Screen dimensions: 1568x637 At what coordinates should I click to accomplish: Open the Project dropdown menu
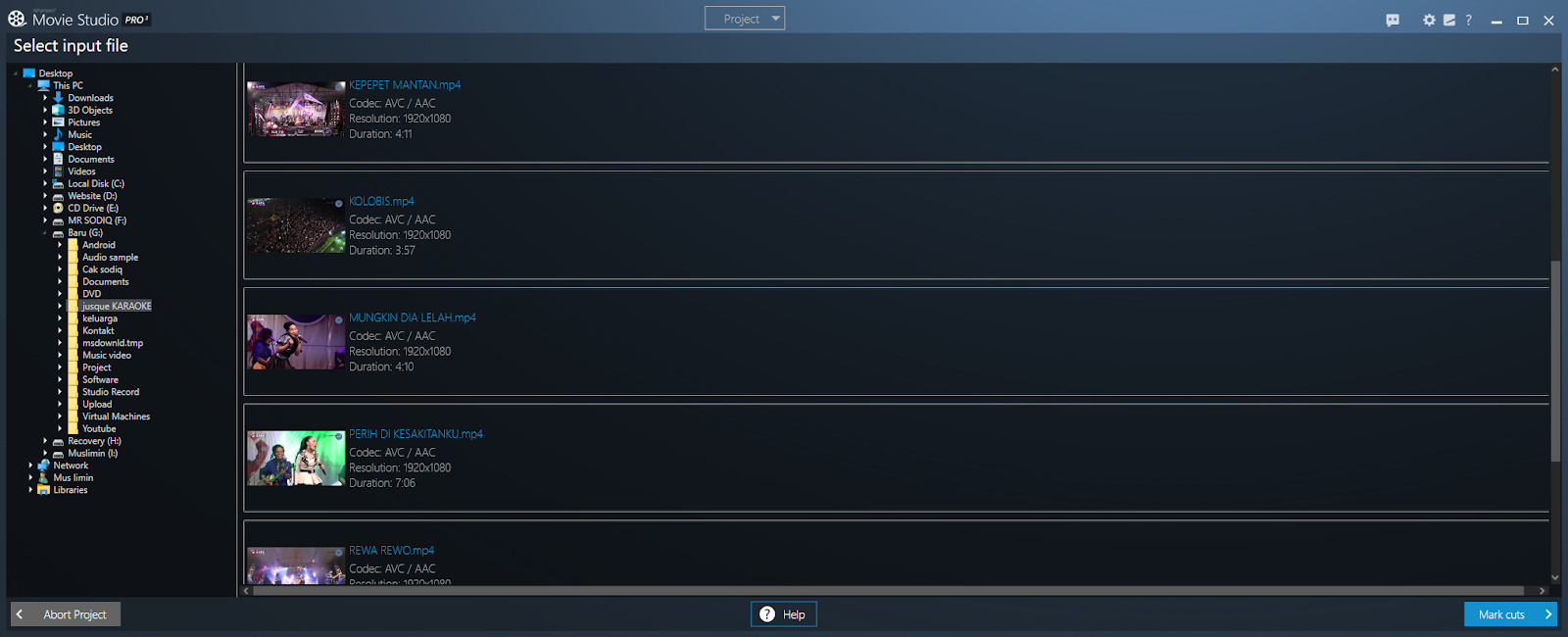point(745,19)
